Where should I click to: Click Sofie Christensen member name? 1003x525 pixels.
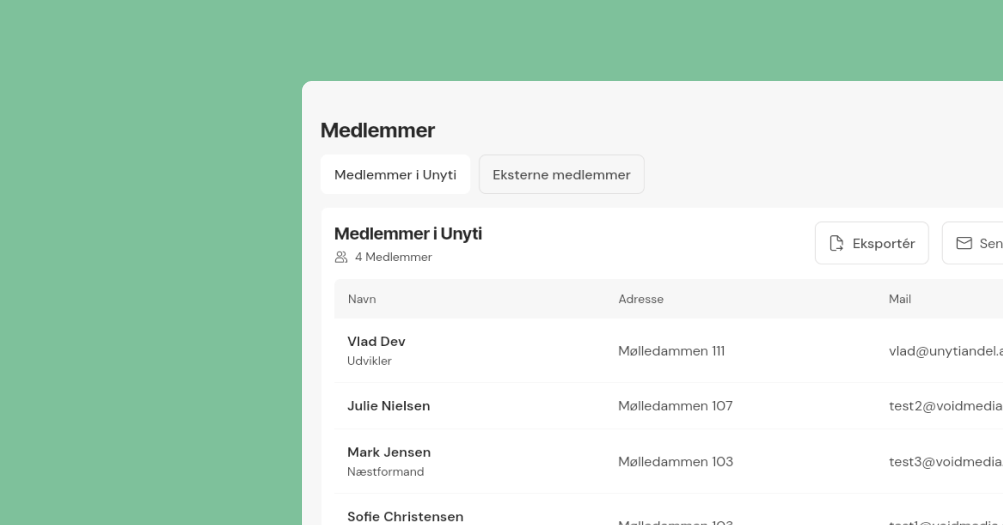[405, 517]
